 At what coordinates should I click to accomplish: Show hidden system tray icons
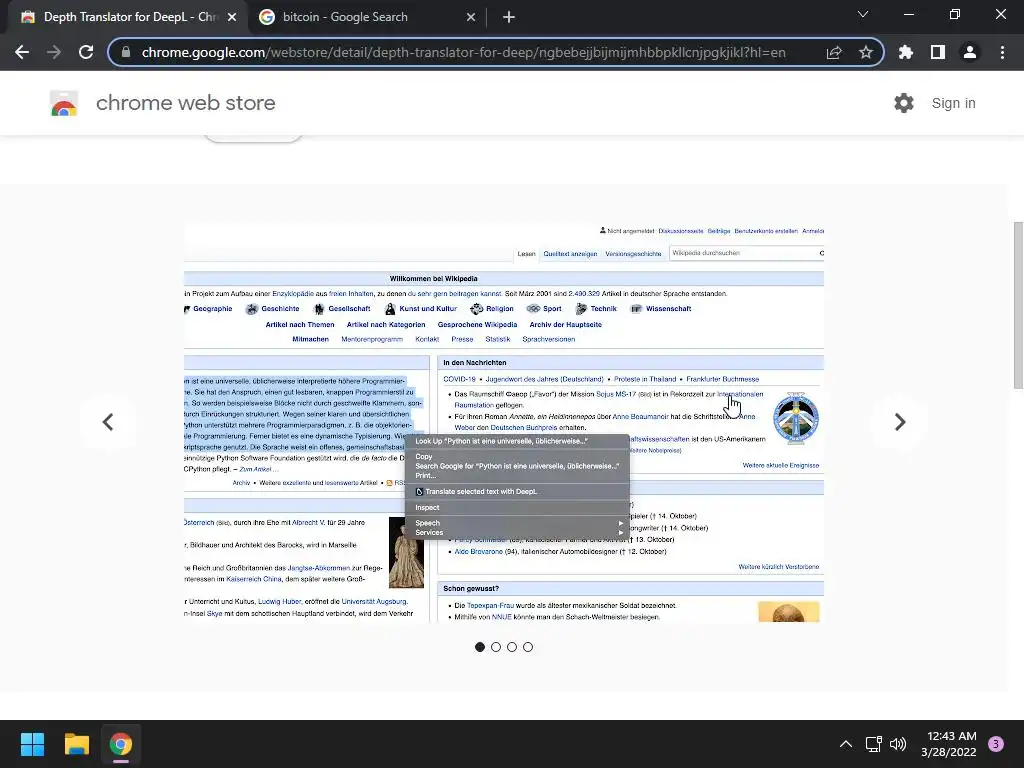(846, 744)
